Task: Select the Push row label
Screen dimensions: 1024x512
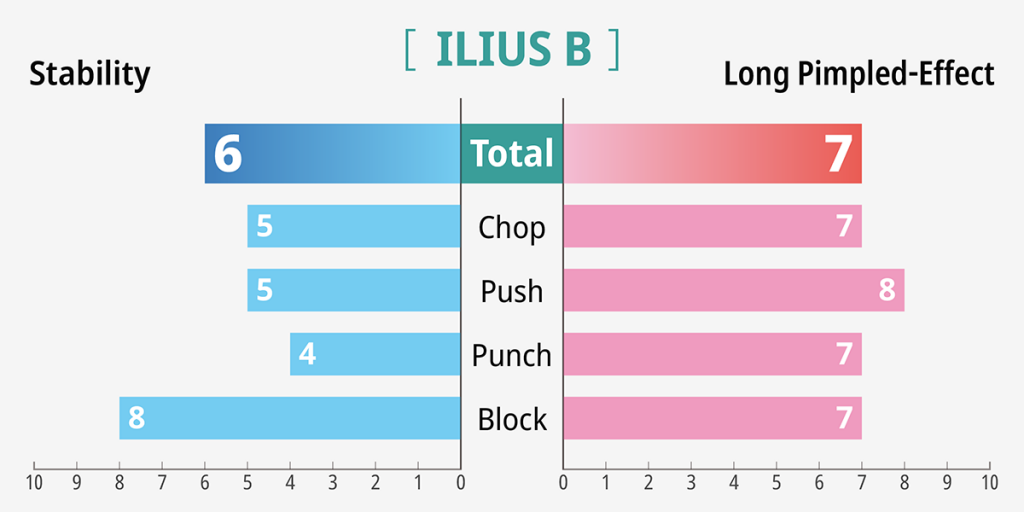Action: pos(512,291)
